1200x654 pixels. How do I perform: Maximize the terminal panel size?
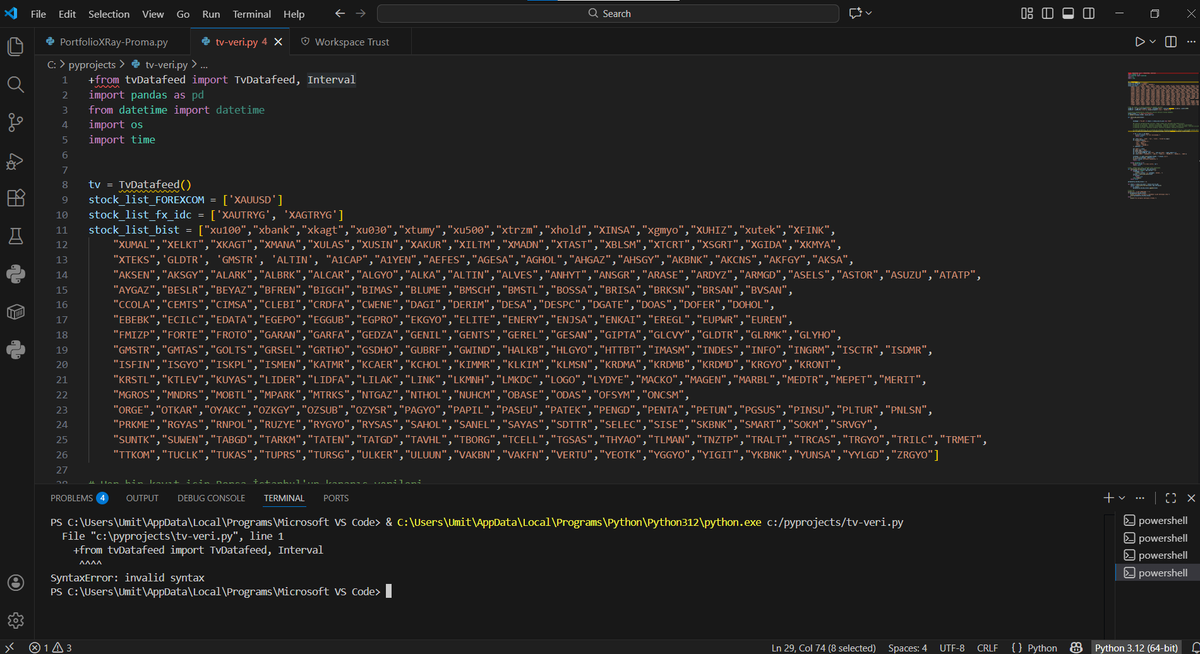tap(1172, 498)
